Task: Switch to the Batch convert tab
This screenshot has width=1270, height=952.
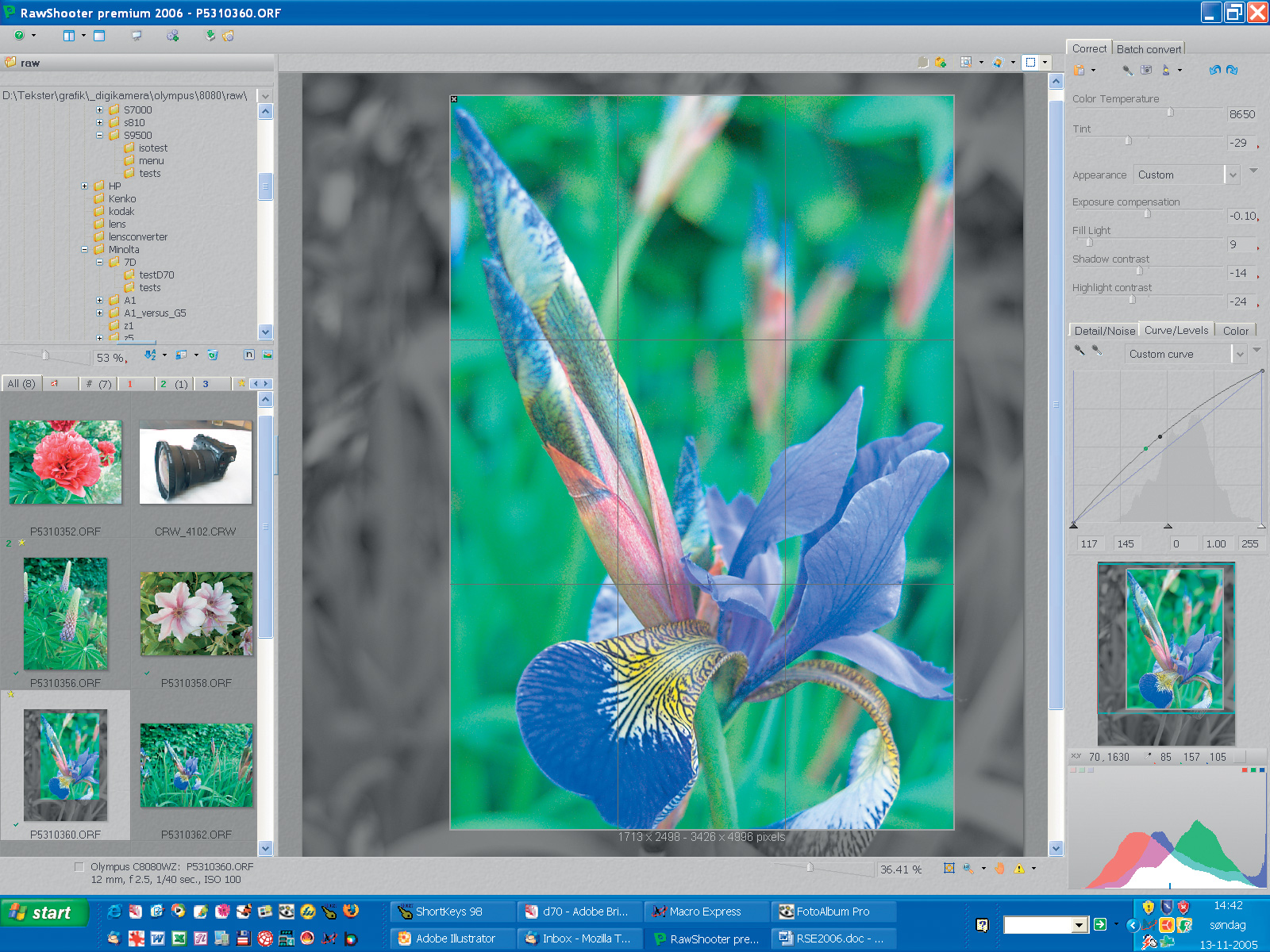Action: pyautogui.click(x=1148, y=49)
